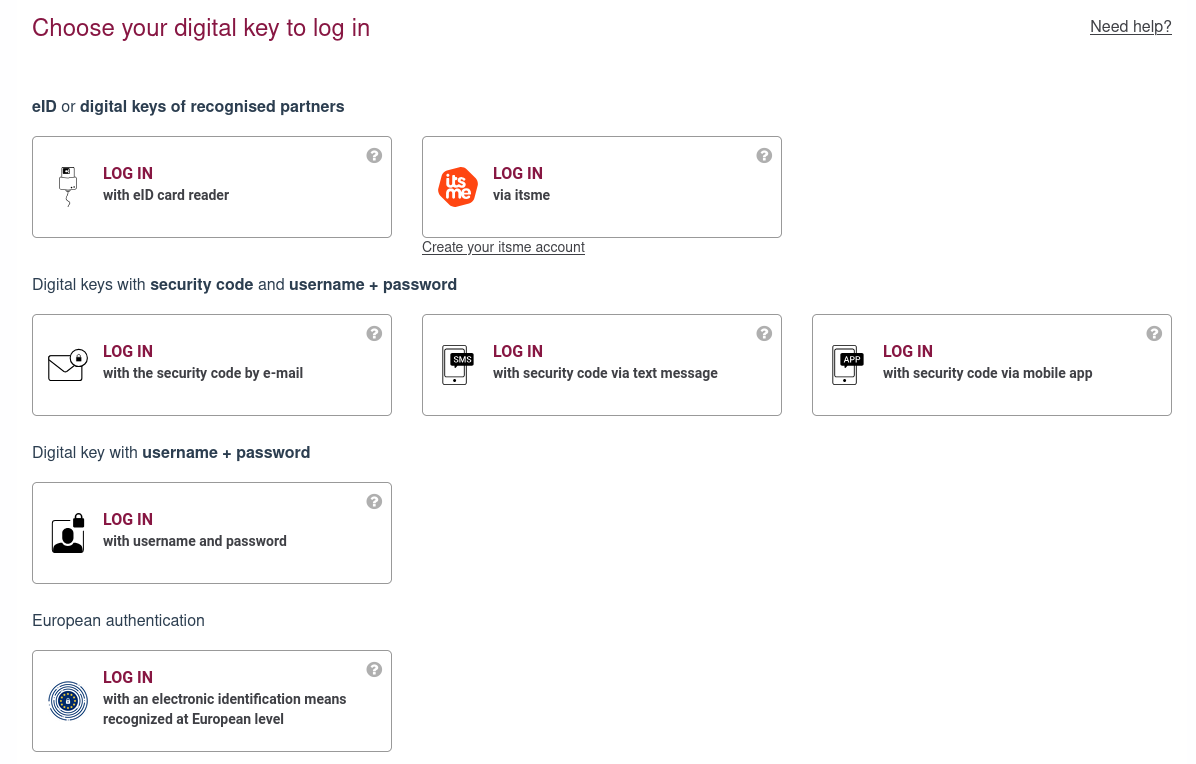Click the mobile APP phone icon
Image resolution: width=1196 pixels, height=764 pixels.
pyautogui.click(x=847, y=365)
